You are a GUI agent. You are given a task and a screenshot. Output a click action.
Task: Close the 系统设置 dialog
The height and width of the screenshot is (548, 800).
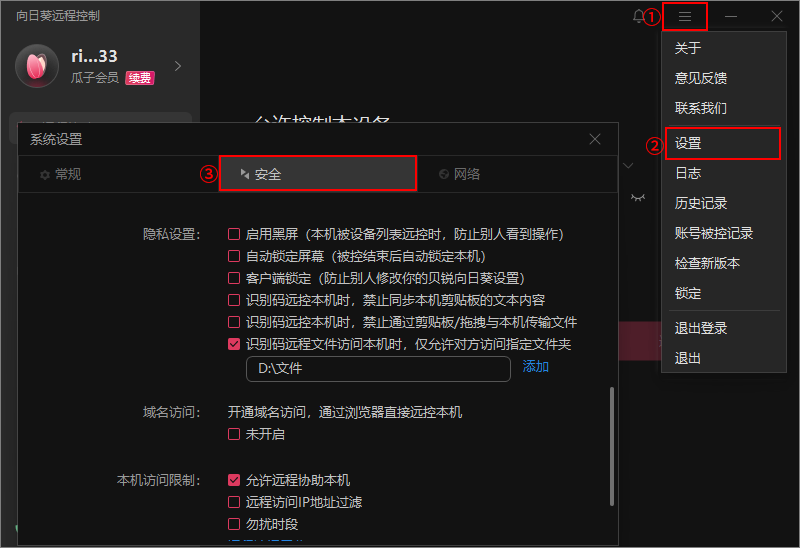click(595, 139)
